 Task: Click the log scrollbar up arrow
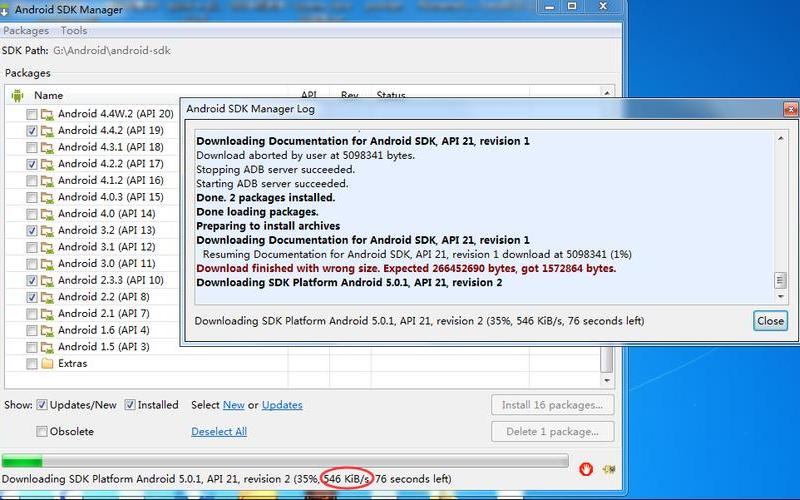(780, 138)
